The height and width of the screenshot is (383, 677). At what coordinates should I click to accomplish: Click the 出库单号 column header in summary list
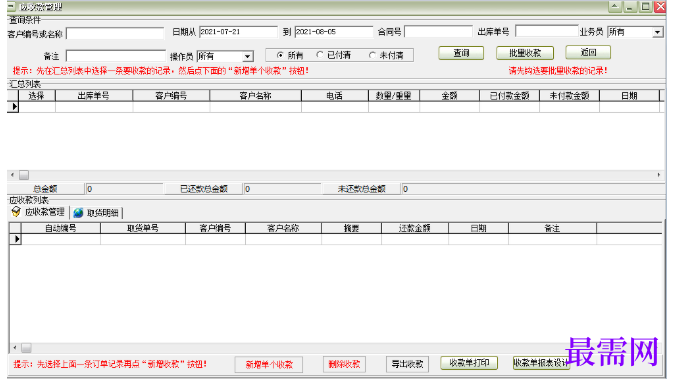click(94, 95)
